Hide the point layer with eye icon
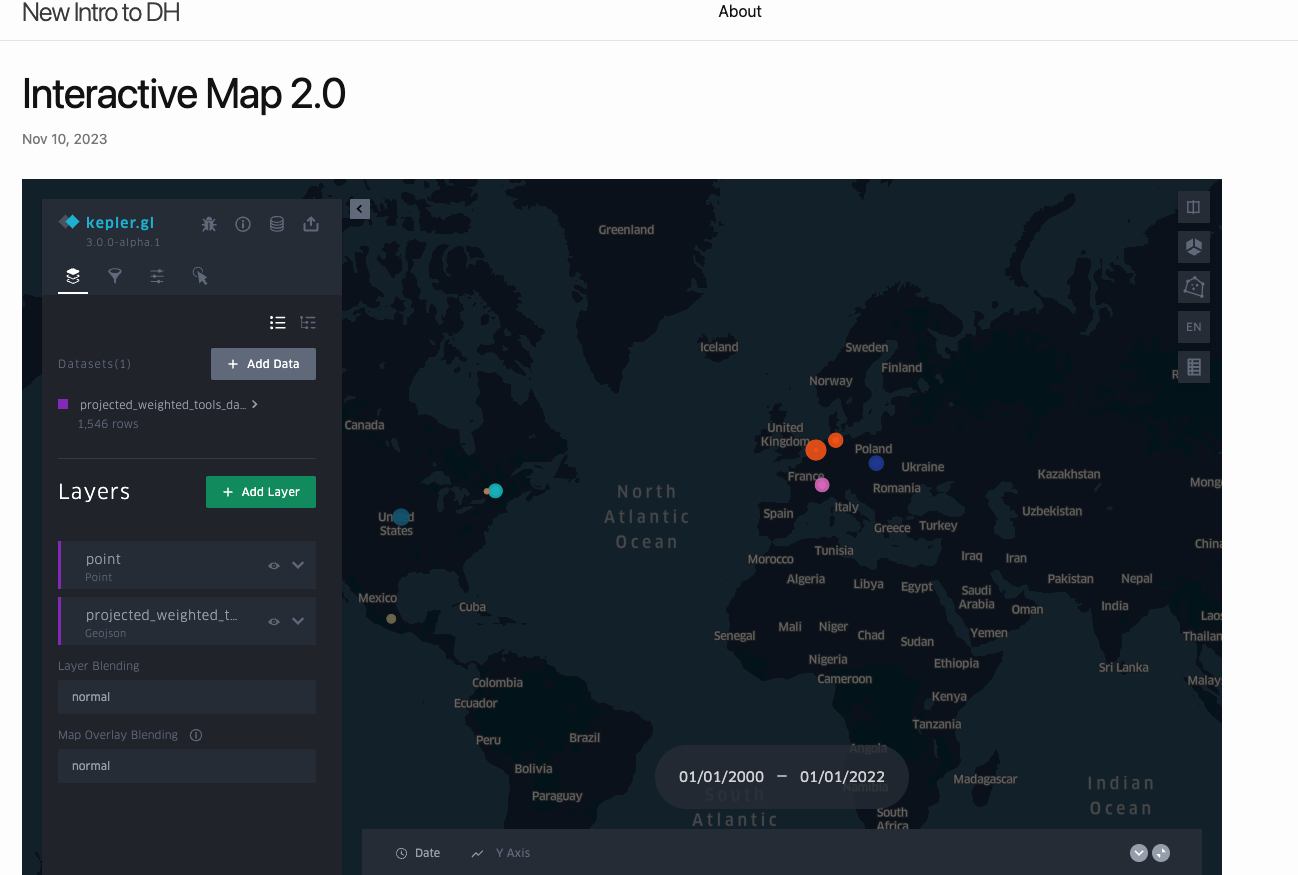The width and height of the screenshot is (1298, 875). (x=274, y=565)
